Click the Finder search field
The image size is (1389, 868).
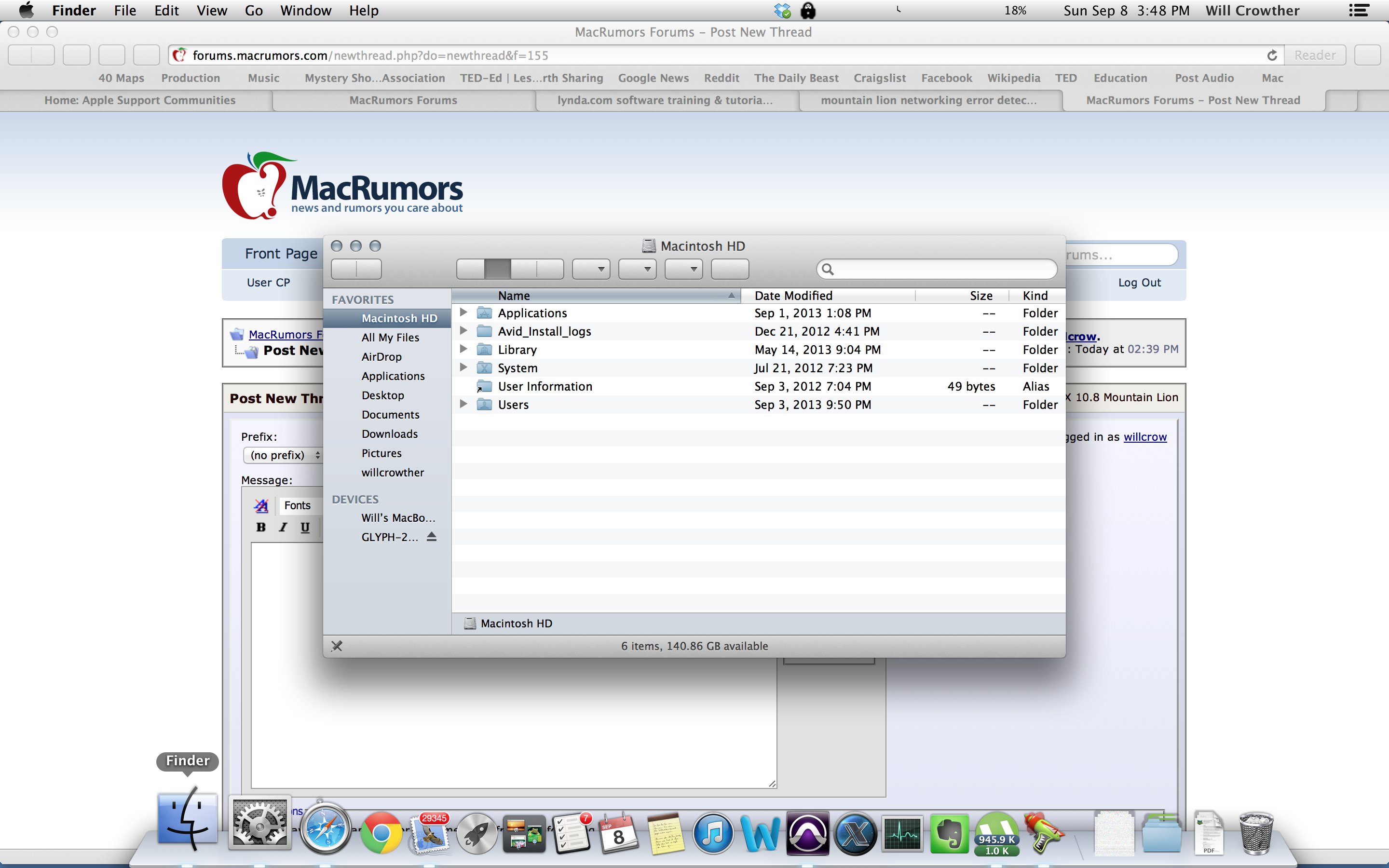coord(937,269)
